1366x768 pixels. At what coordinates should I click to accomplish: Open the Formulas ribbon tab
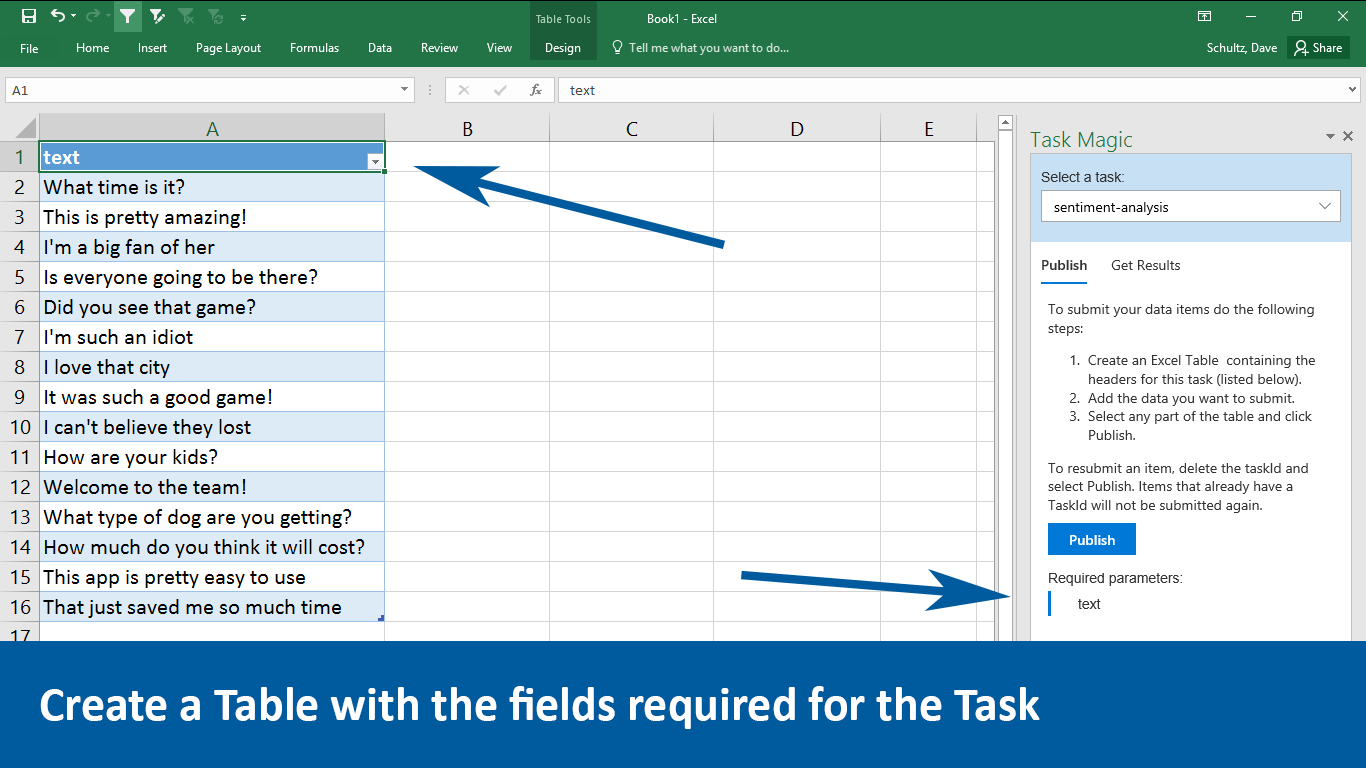coord(314,48)
